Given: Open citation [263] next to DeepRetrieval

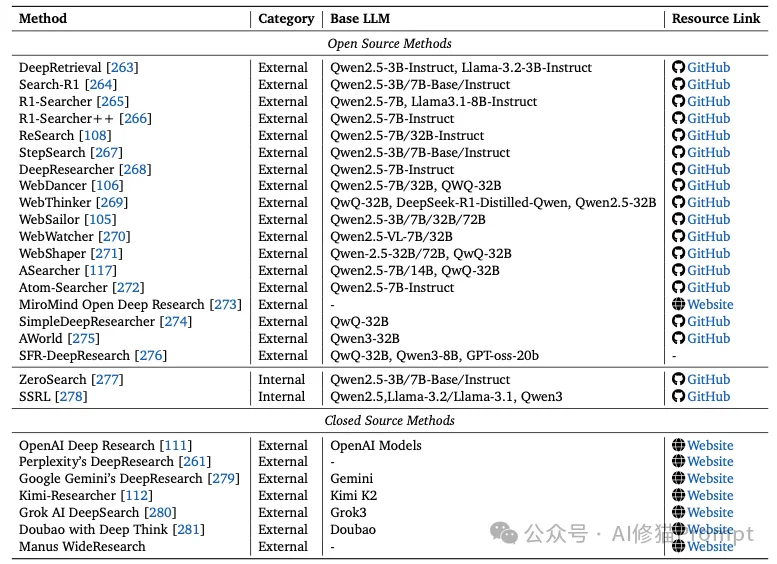Looking at the screenshot, I should [x=123, y=68].
